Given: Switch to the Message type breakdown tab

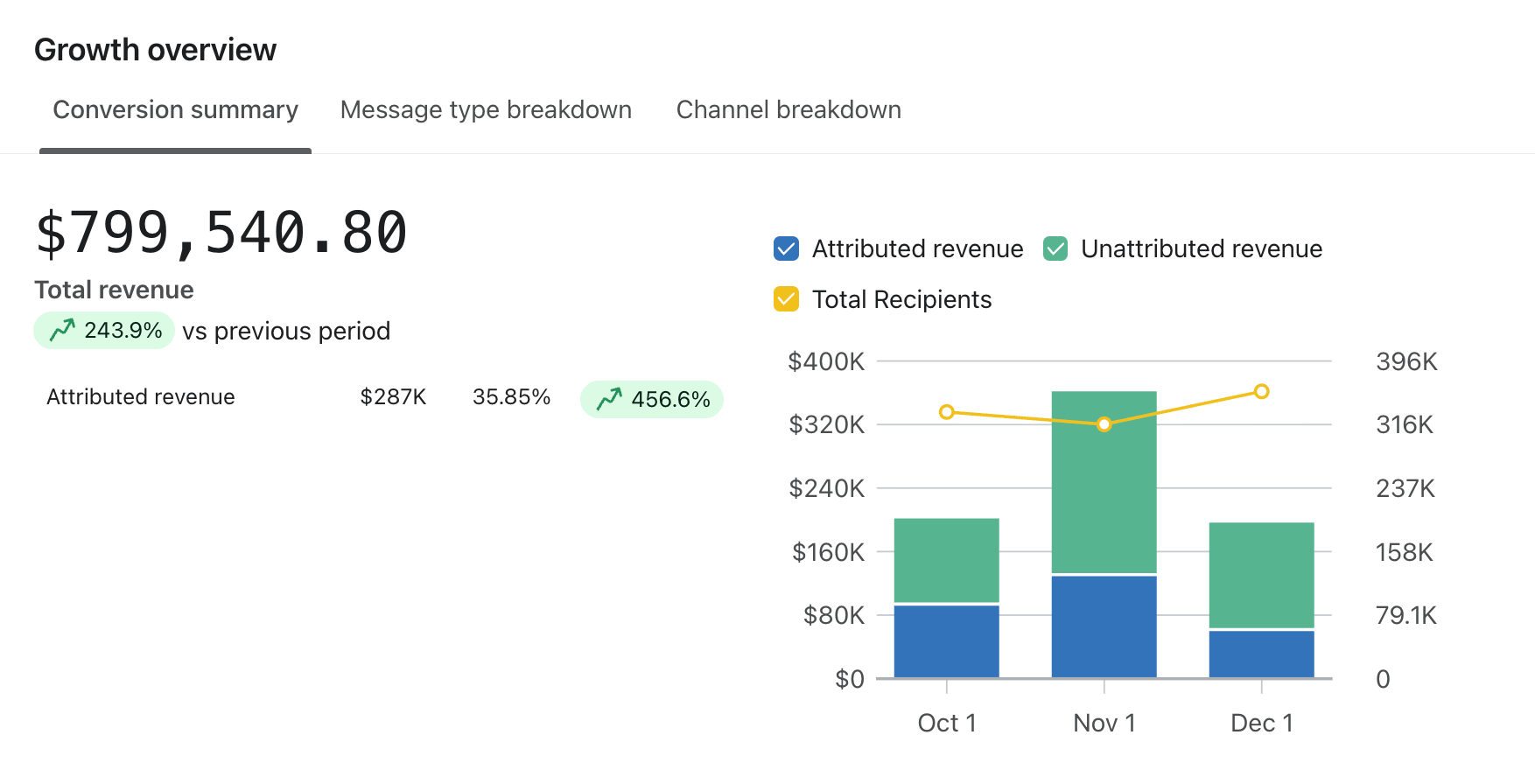Looking at the screenshot, I should click(x=486, y=110).
